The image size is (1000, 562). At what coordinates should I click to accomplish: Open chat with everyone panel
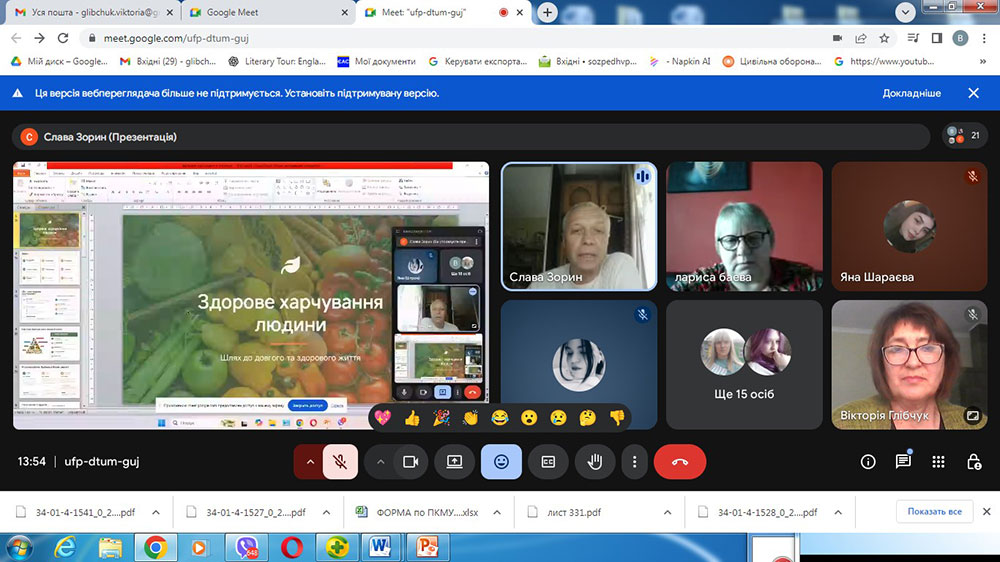click(903, 461)
